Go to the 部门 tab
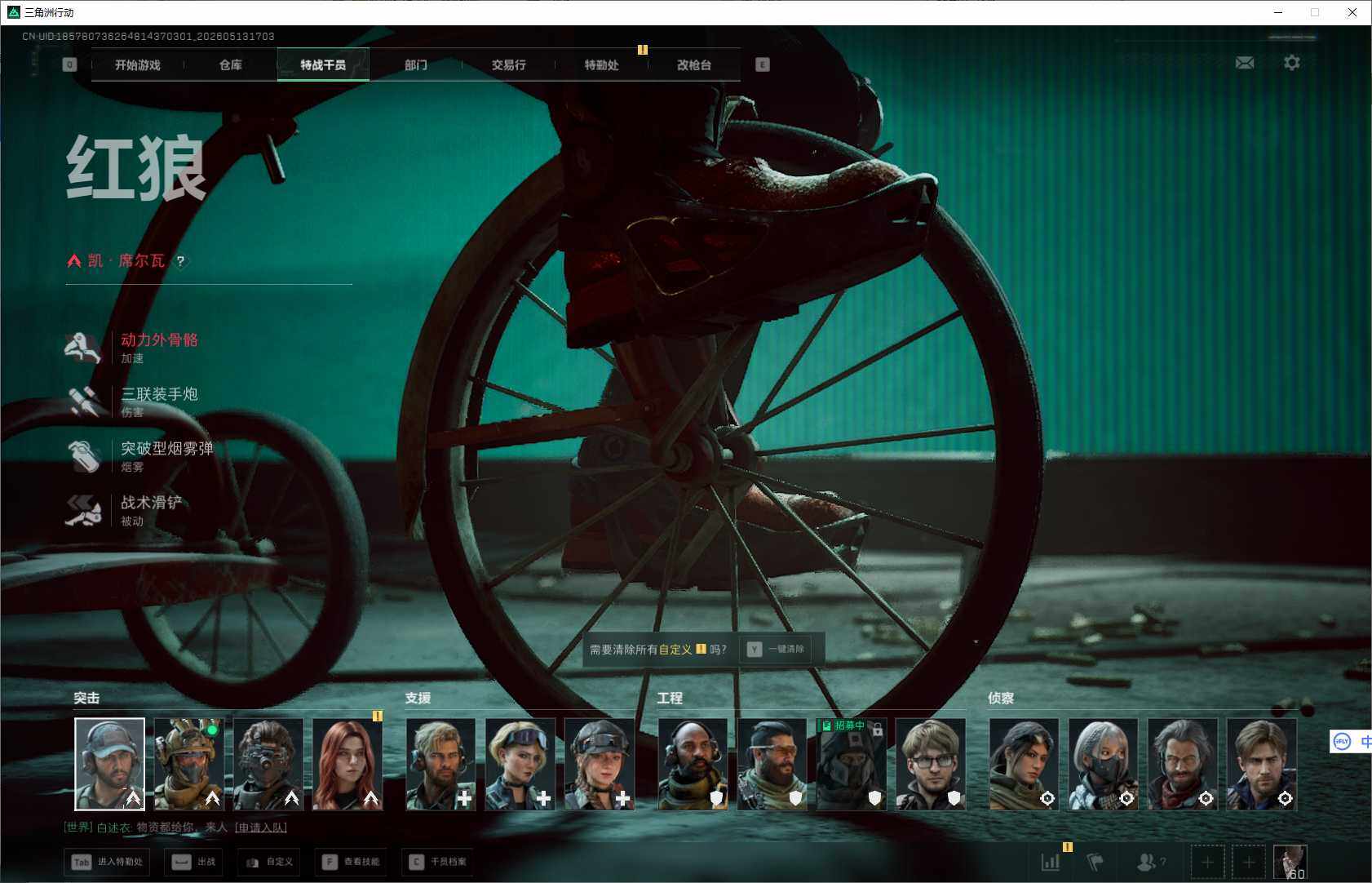Image resolution: width=1372 pixels, height=883 pixels. tap(416, 64)
